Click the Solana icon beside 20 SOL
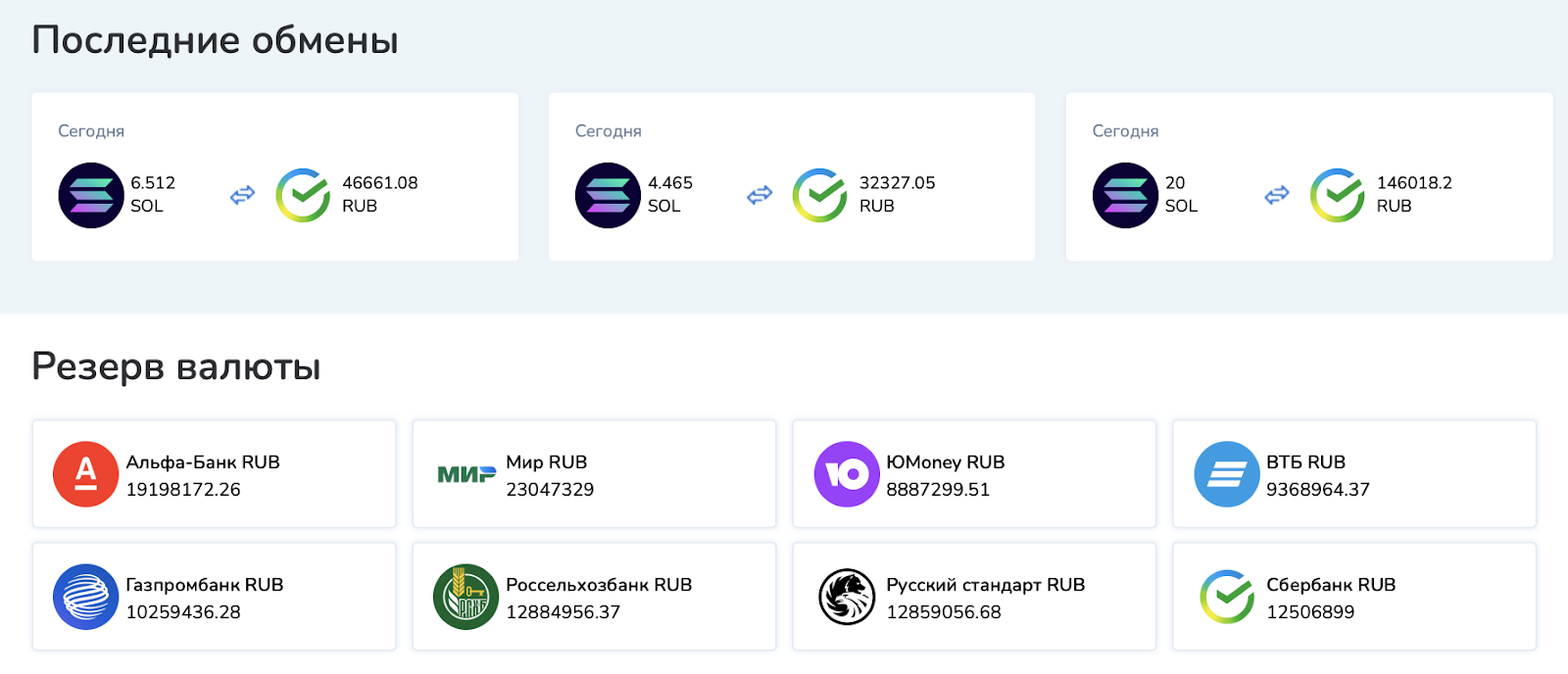The height and width of the screenshot is (674, 1568). 1125,195
